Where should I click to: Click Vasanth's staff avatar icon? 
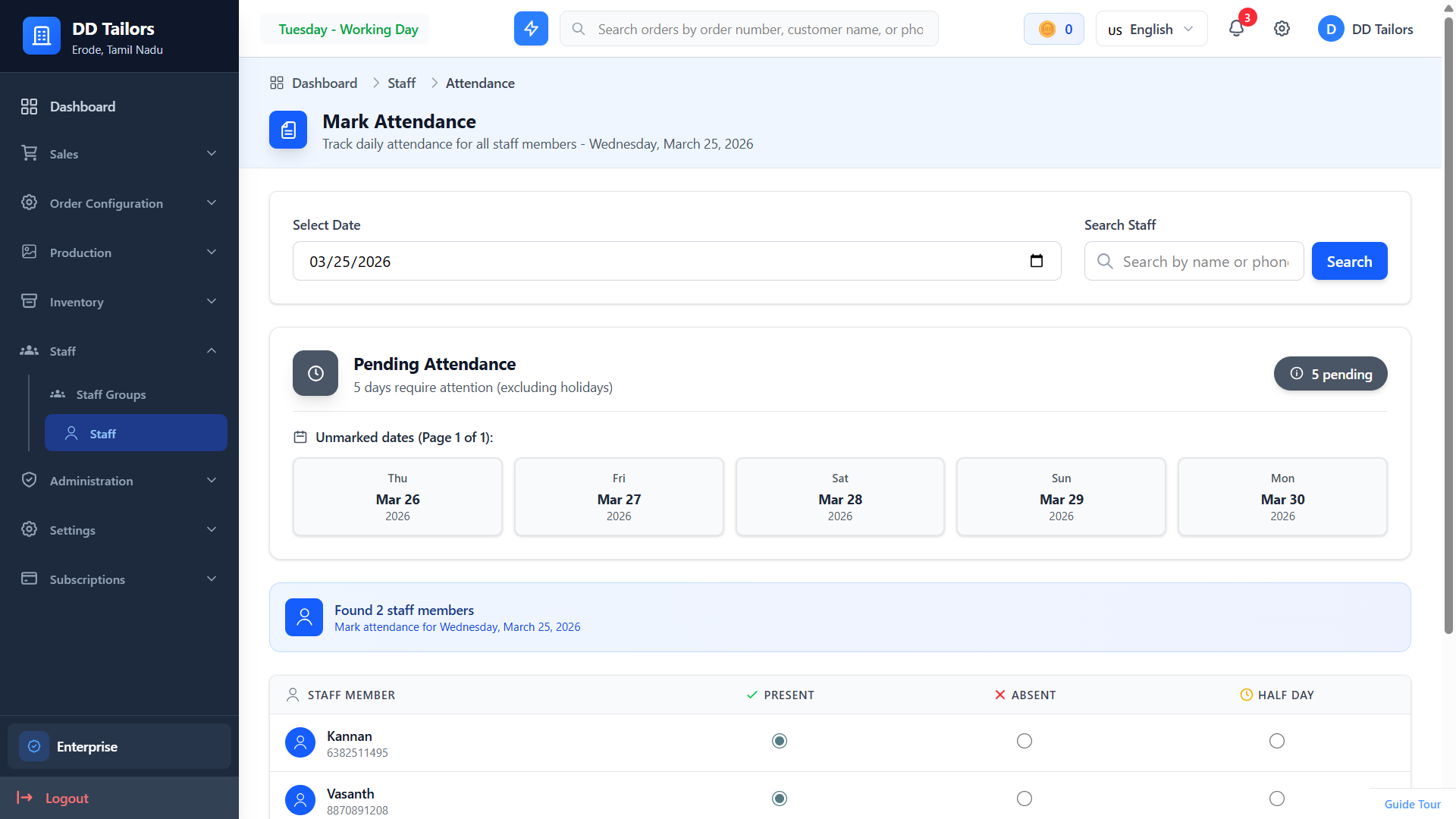tap(300, 800)
